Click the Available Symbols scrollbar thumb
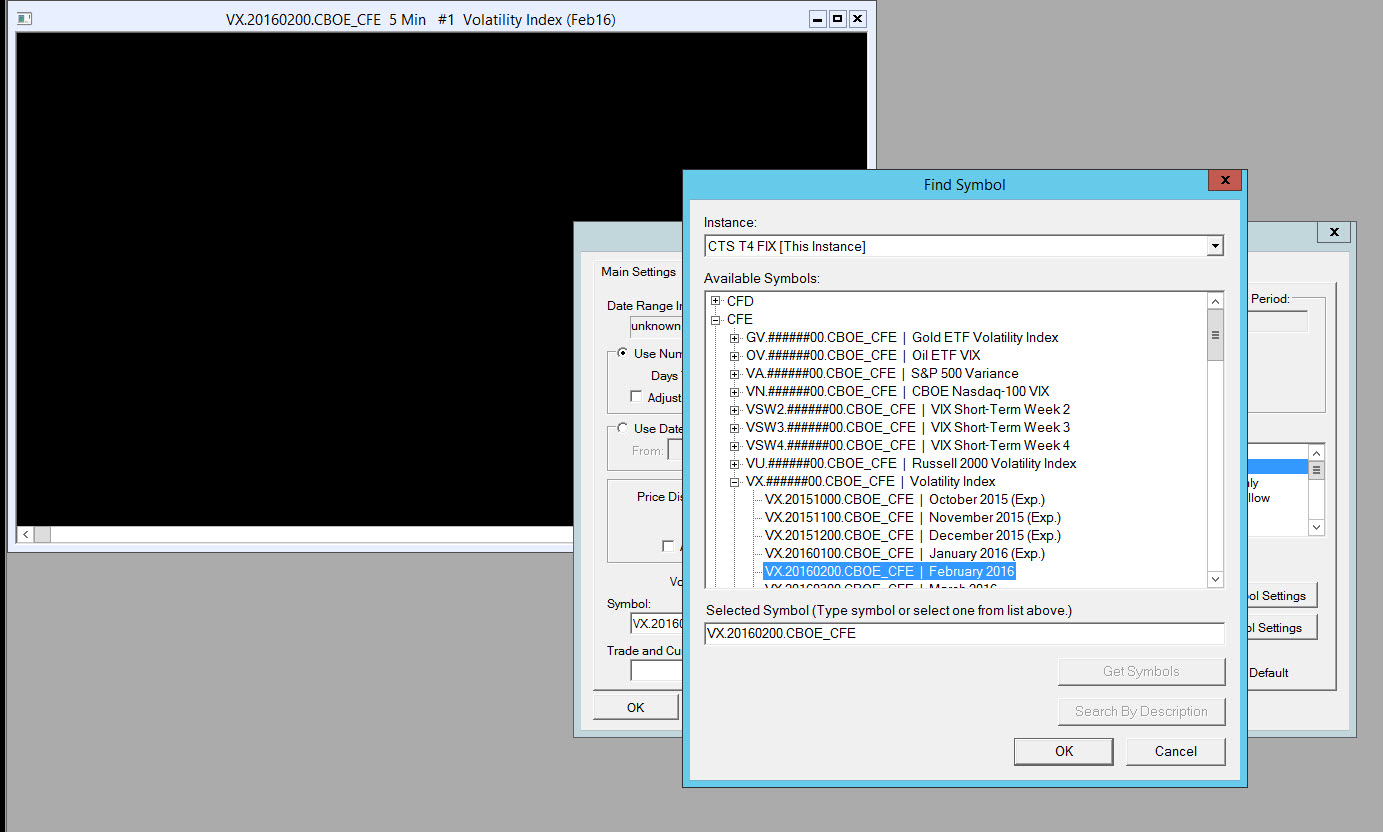The width and height of the screenshot is (1383, 832). [x=1215, y=335]
